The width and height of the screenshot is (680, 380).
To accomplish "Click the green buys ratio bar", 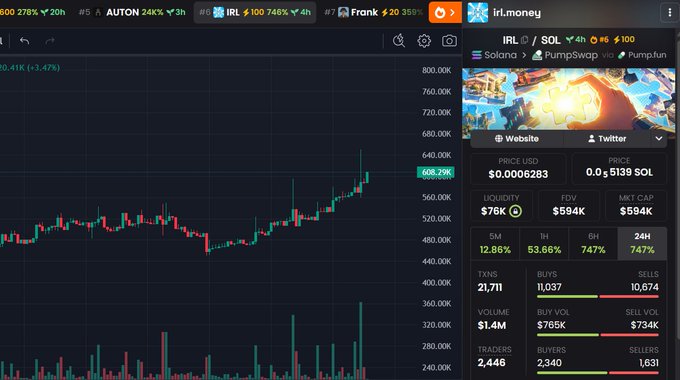I will pos(567,297).
